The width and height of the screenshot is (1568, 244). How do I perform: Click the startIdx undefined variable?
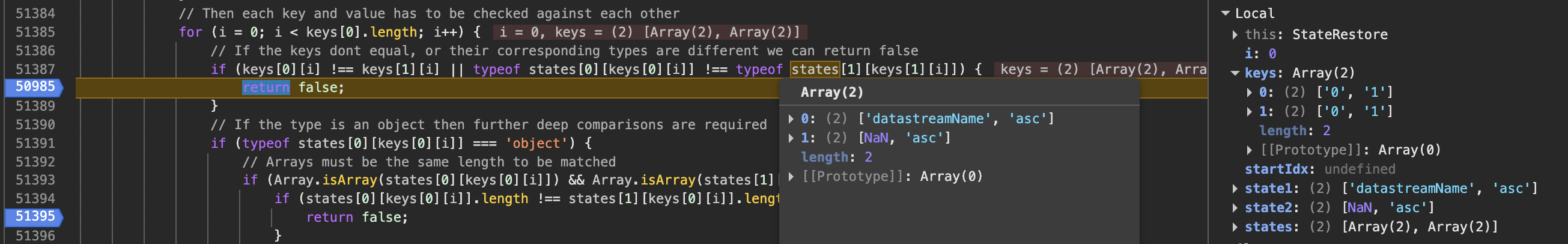(1319, 169)
